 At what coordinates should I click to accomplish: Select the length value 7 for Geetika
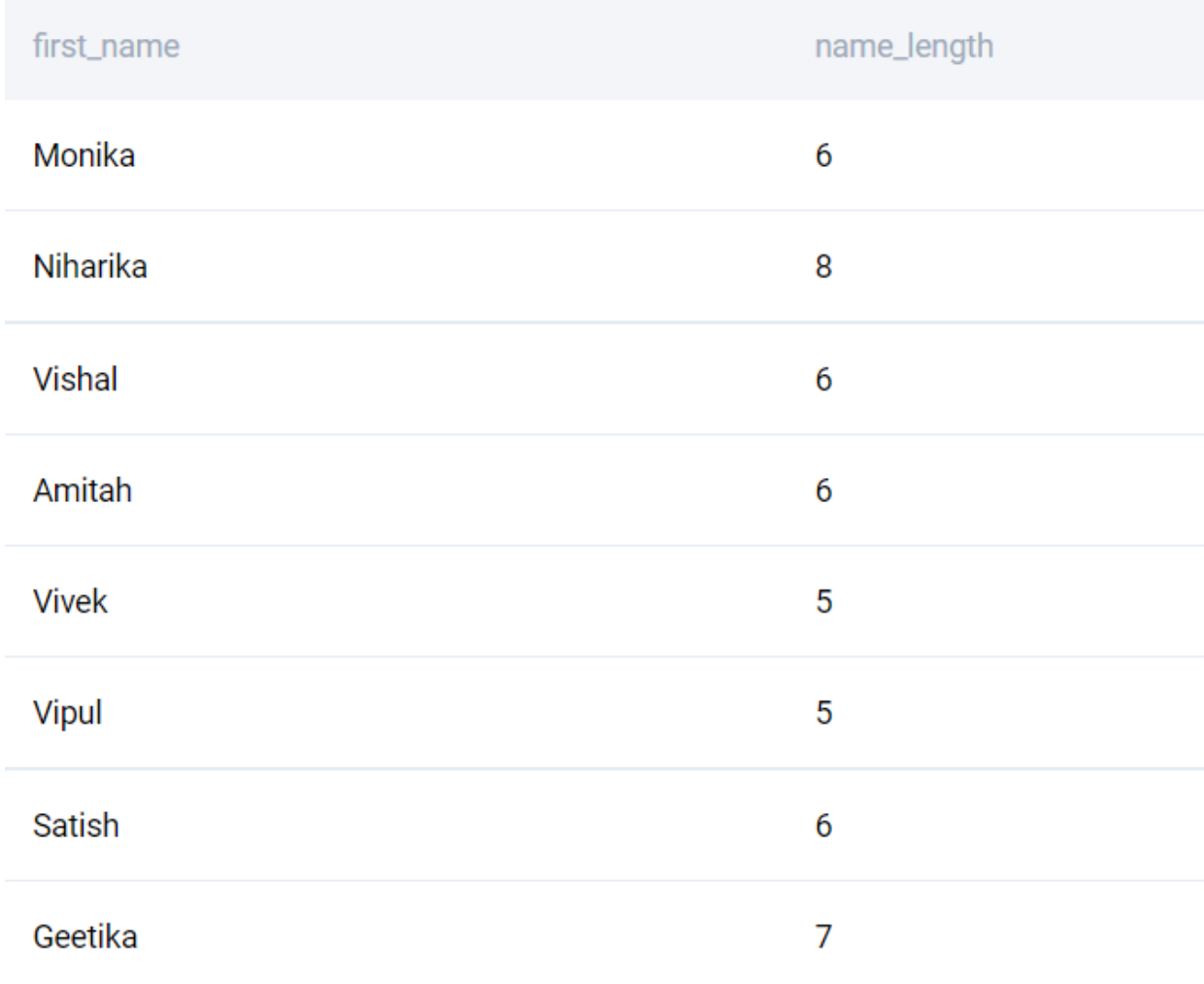pos(823,936)
